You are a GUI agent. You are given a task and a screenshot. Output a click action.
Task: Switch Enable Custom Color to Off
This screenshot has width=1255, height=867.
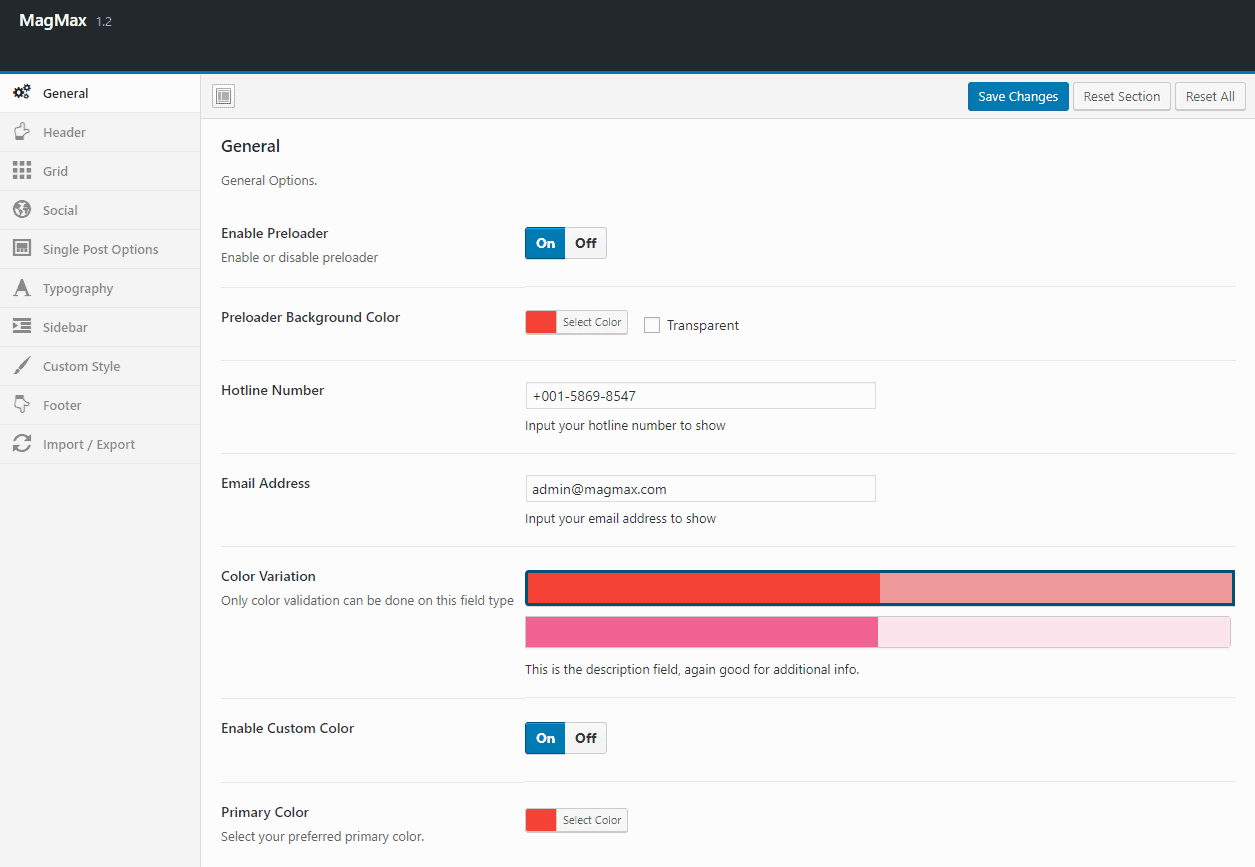click(586, 738)
